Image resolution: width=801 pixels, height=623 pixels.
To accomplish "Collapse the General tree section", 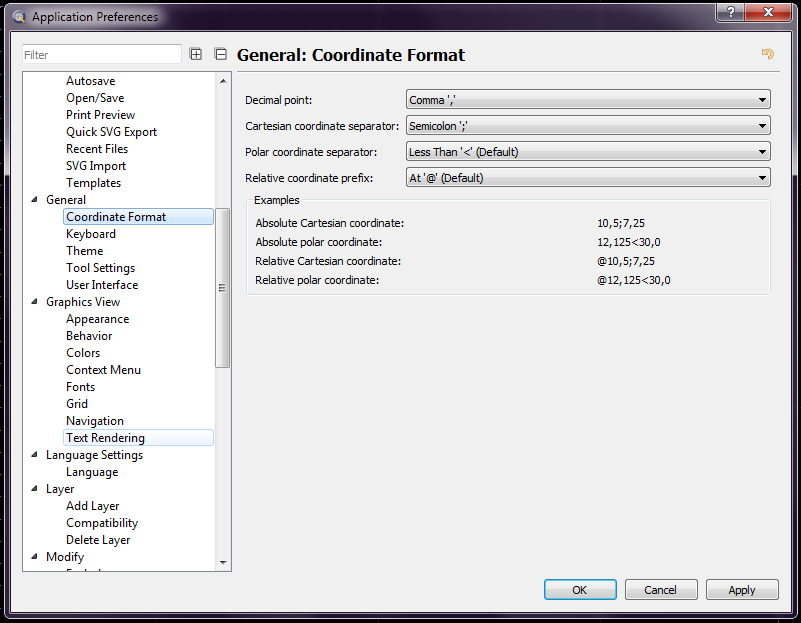I will point(36,200).
